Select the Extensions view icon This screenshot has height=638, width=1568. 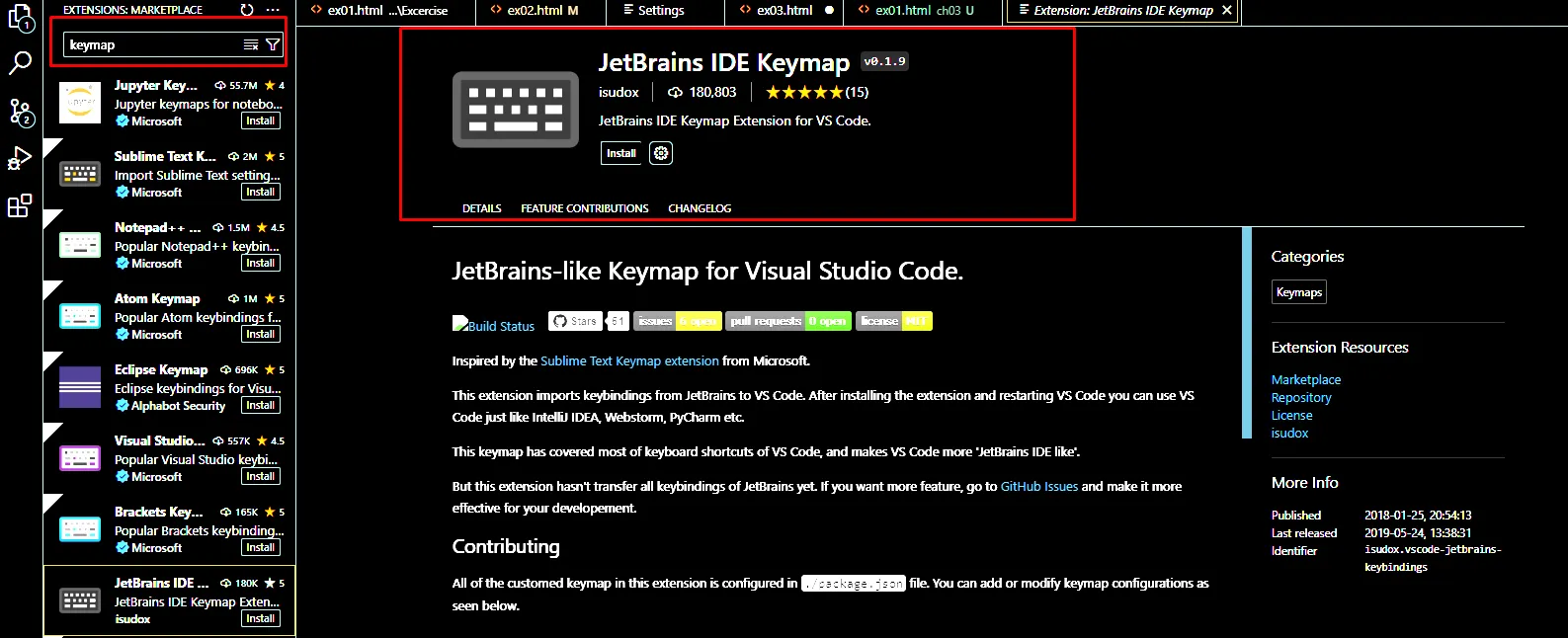click(x=20, y=205)
